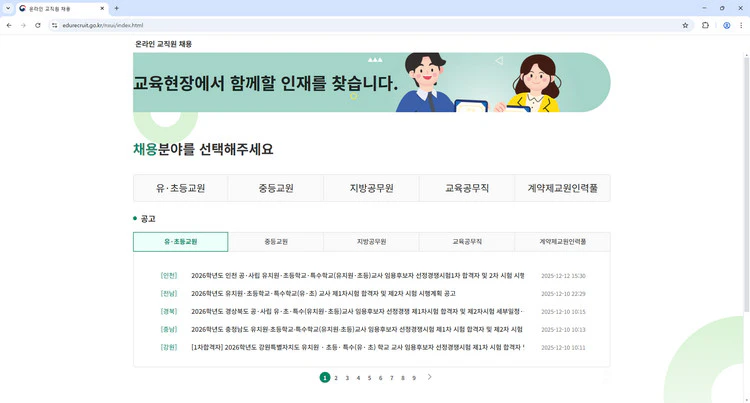This screenshot has height=403, width=750.
Task: Click the page vertical scrollbar
Action: click(x=746, y=184)
